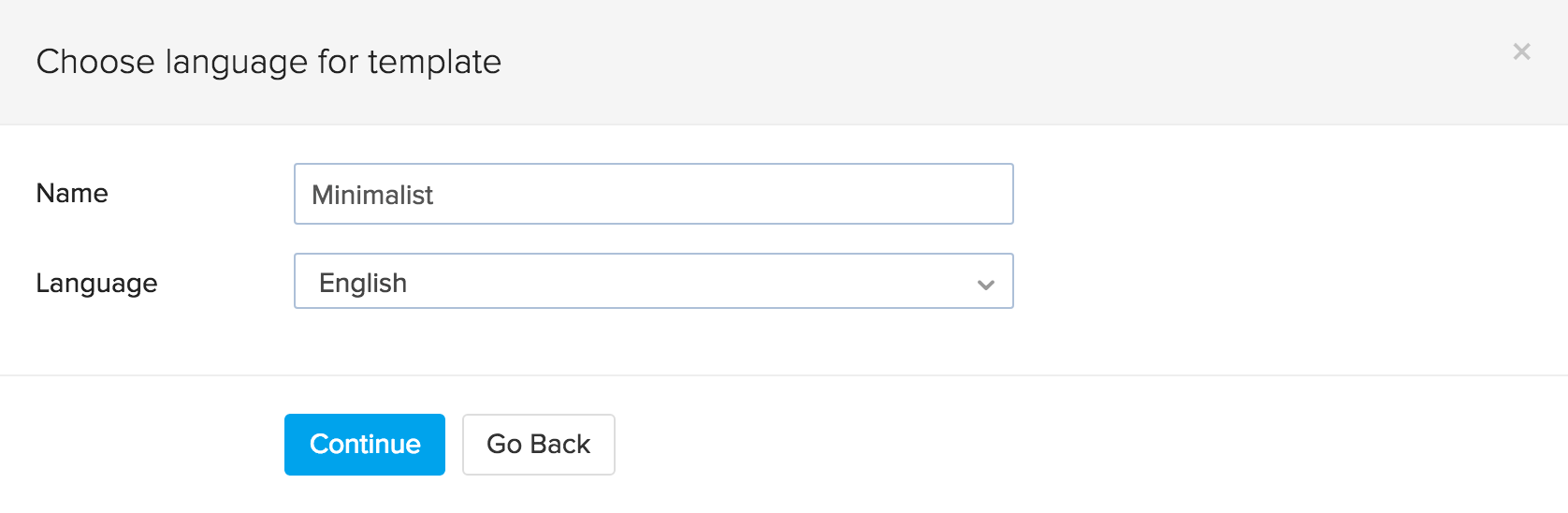Show language choices using down arrow
This screenshot has width=1568, height=513.
point(985,285)
